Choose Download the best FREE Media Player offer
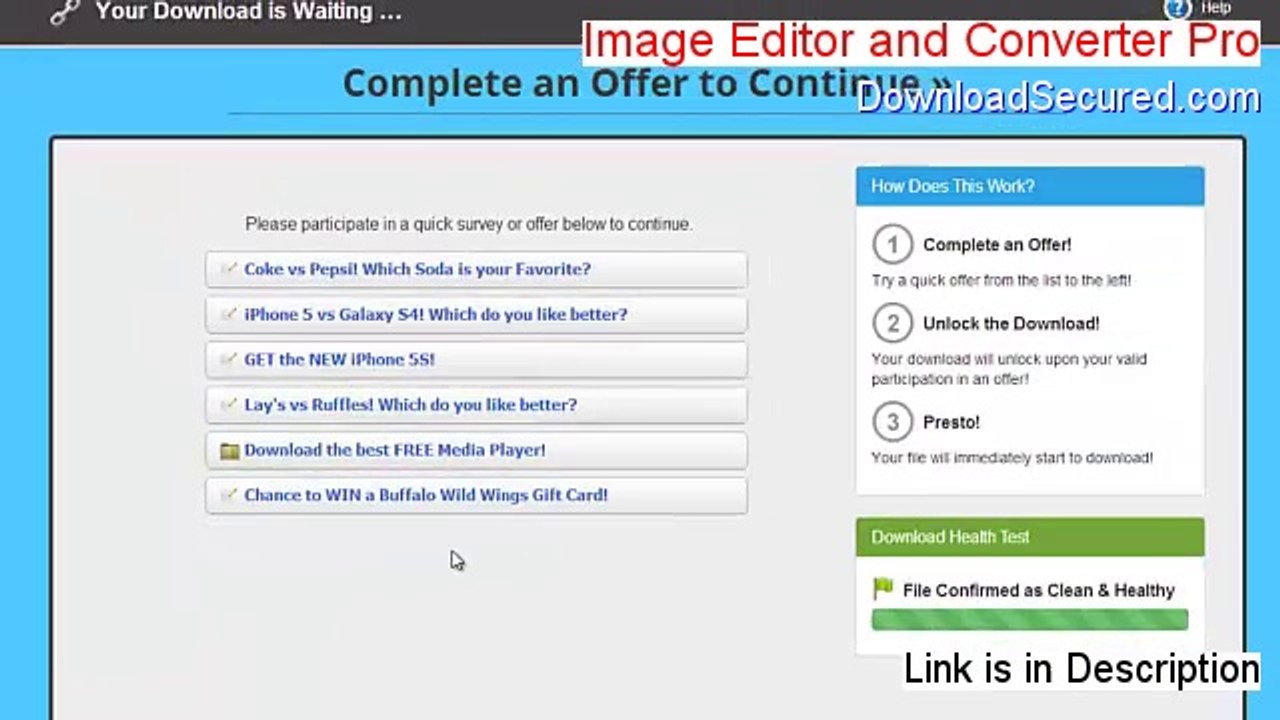Viewport: 1280px width, 720px height. 476,450
